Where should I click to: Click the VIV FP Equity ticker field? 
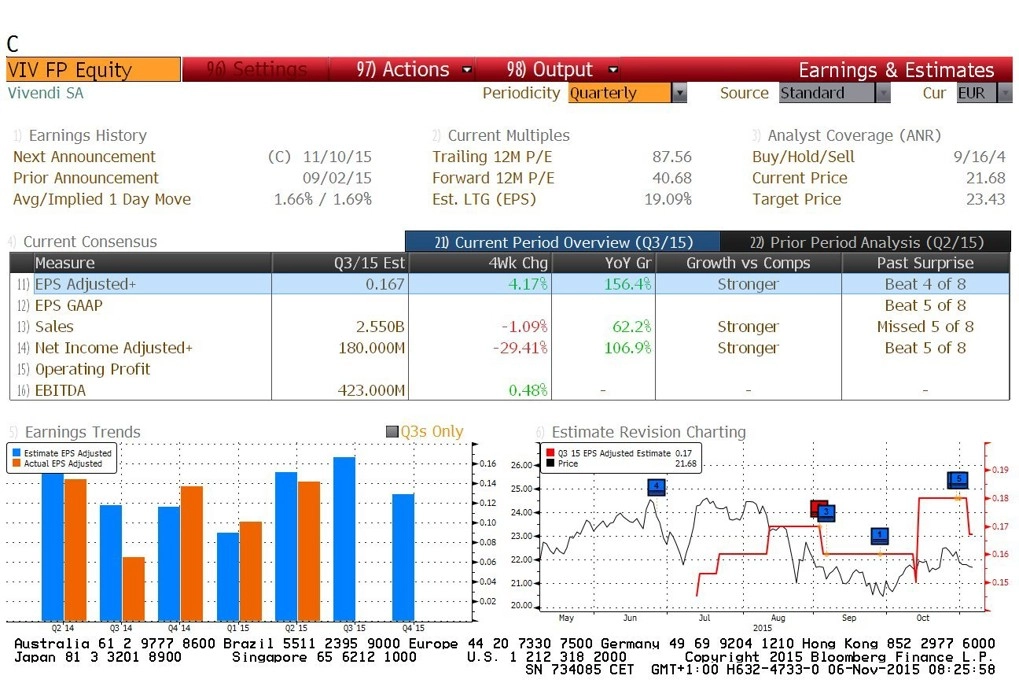[x=94, y=70]
